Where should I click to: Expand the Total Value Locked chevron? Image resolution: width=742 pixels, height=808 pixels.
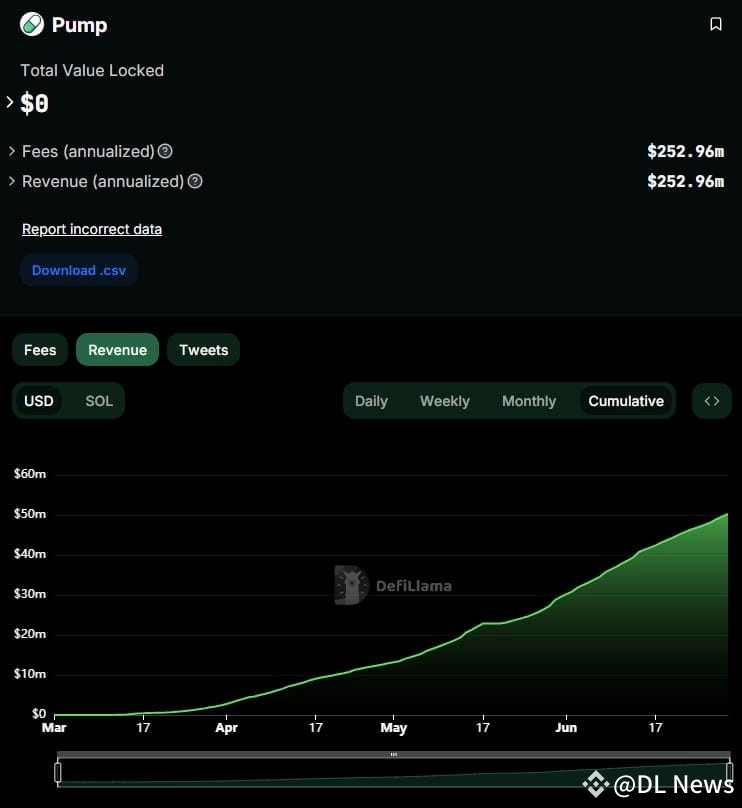pyautogui.click(x=10, y=102)
